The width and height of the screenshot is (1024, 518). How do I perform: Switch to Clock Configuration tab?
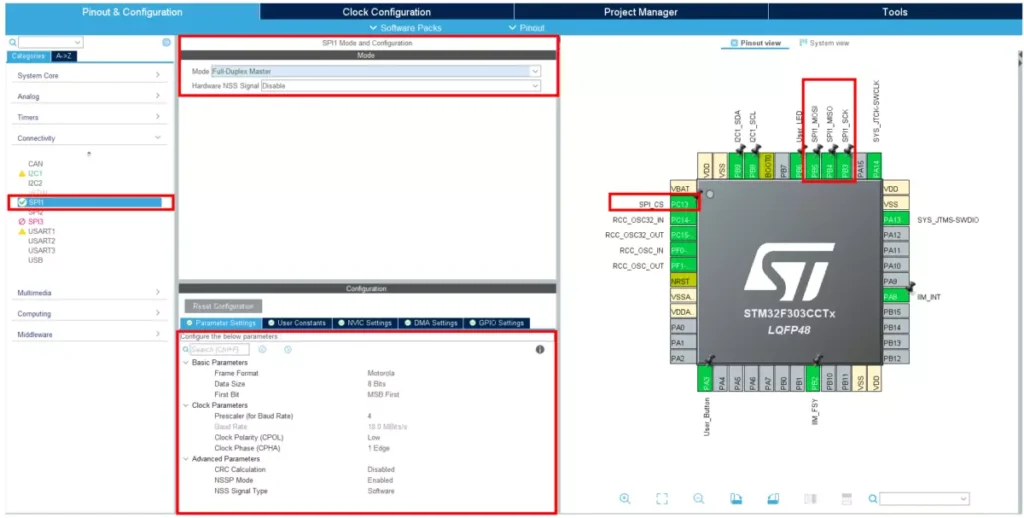pos(387,12)
